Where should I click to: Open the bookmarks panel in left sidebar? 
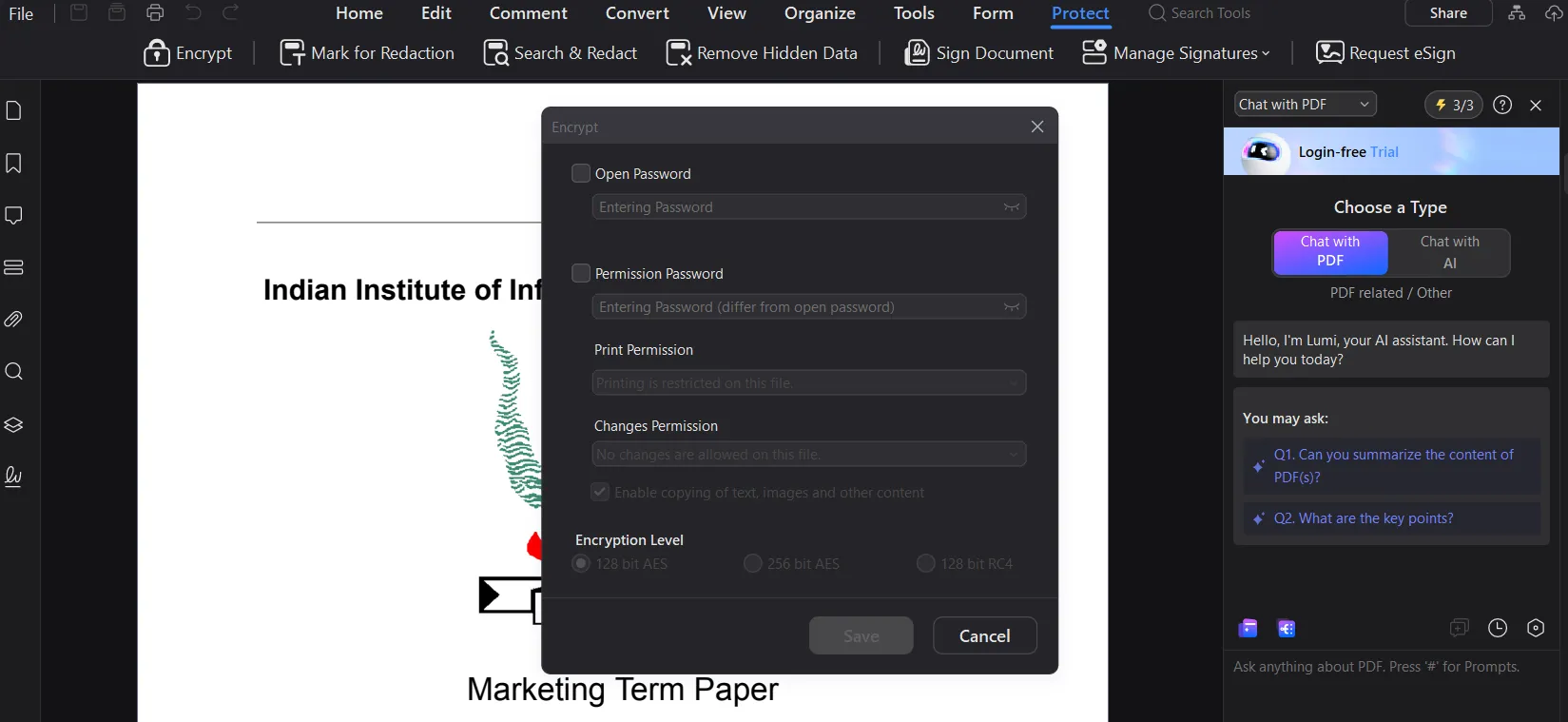click(x=14, y=164)
